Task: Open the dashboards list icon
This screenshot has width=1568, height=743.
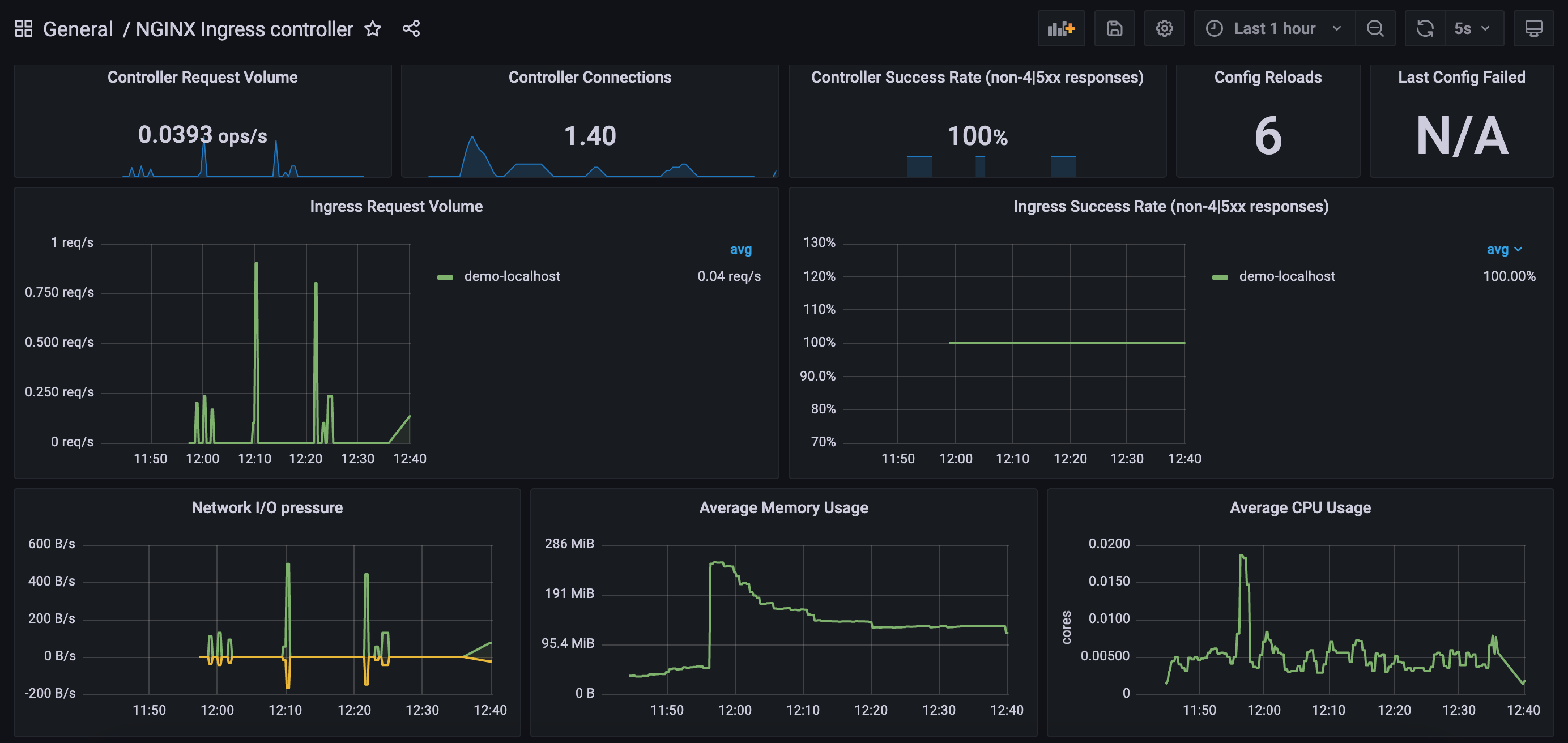Action: (x=24, y=28)
